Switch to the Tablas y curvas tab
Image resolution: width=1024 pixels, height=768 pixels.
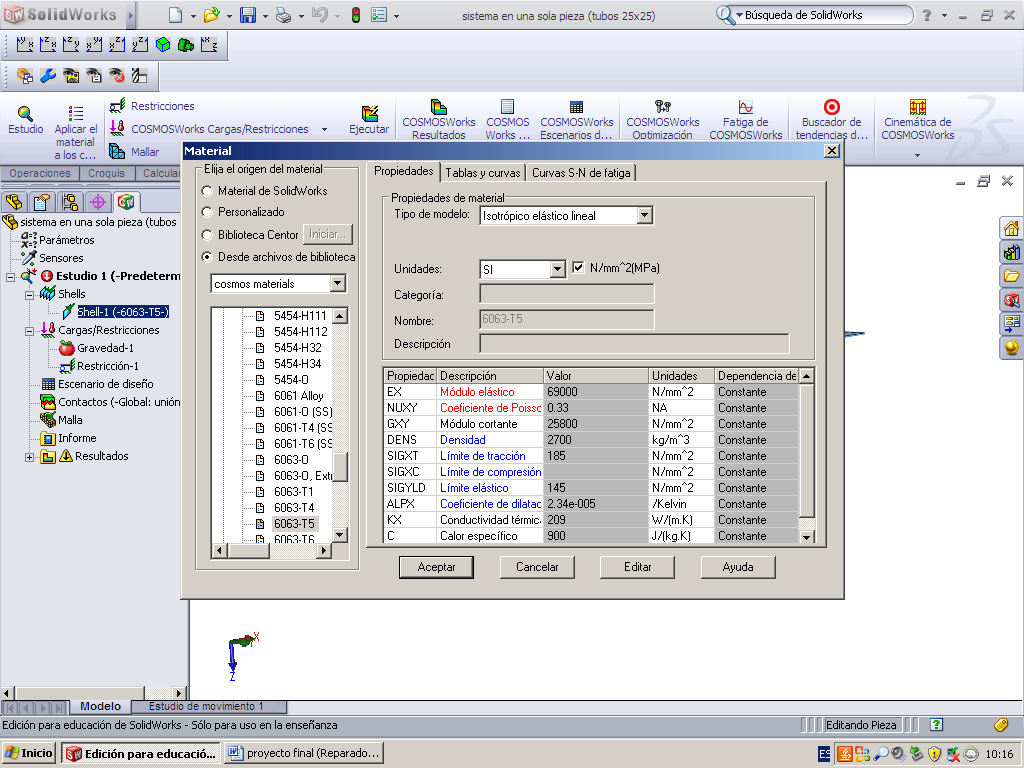coord(483,173)
